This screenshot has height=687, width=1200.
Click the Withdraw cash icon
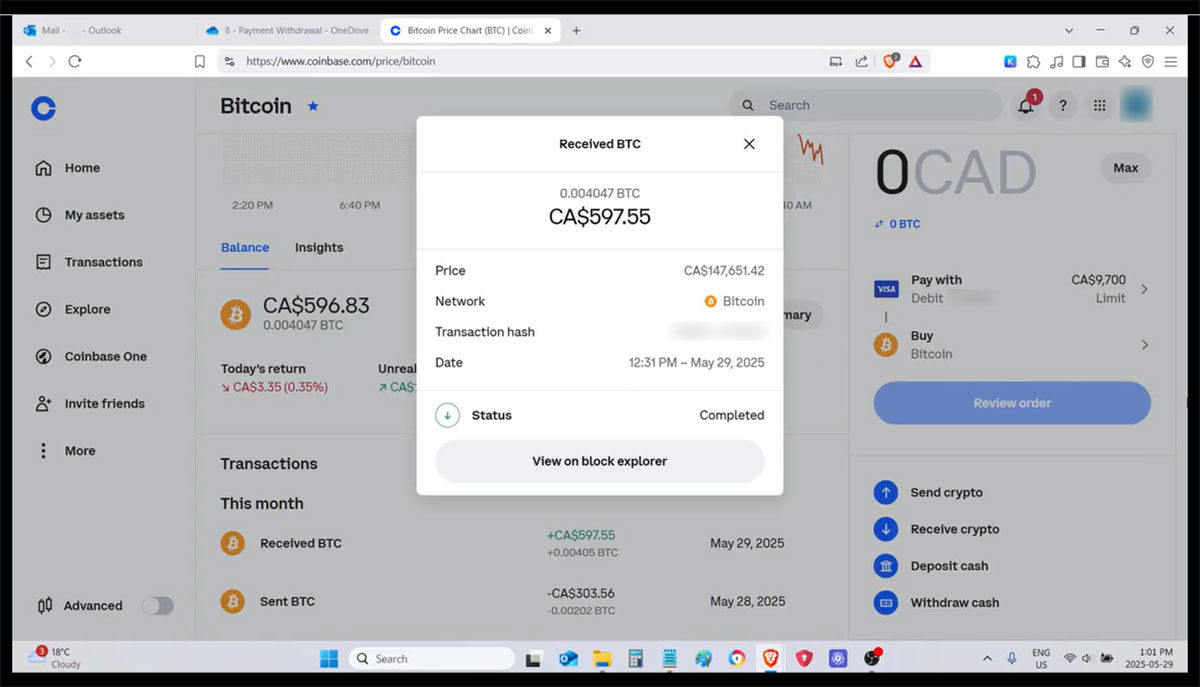pos(886,603)
